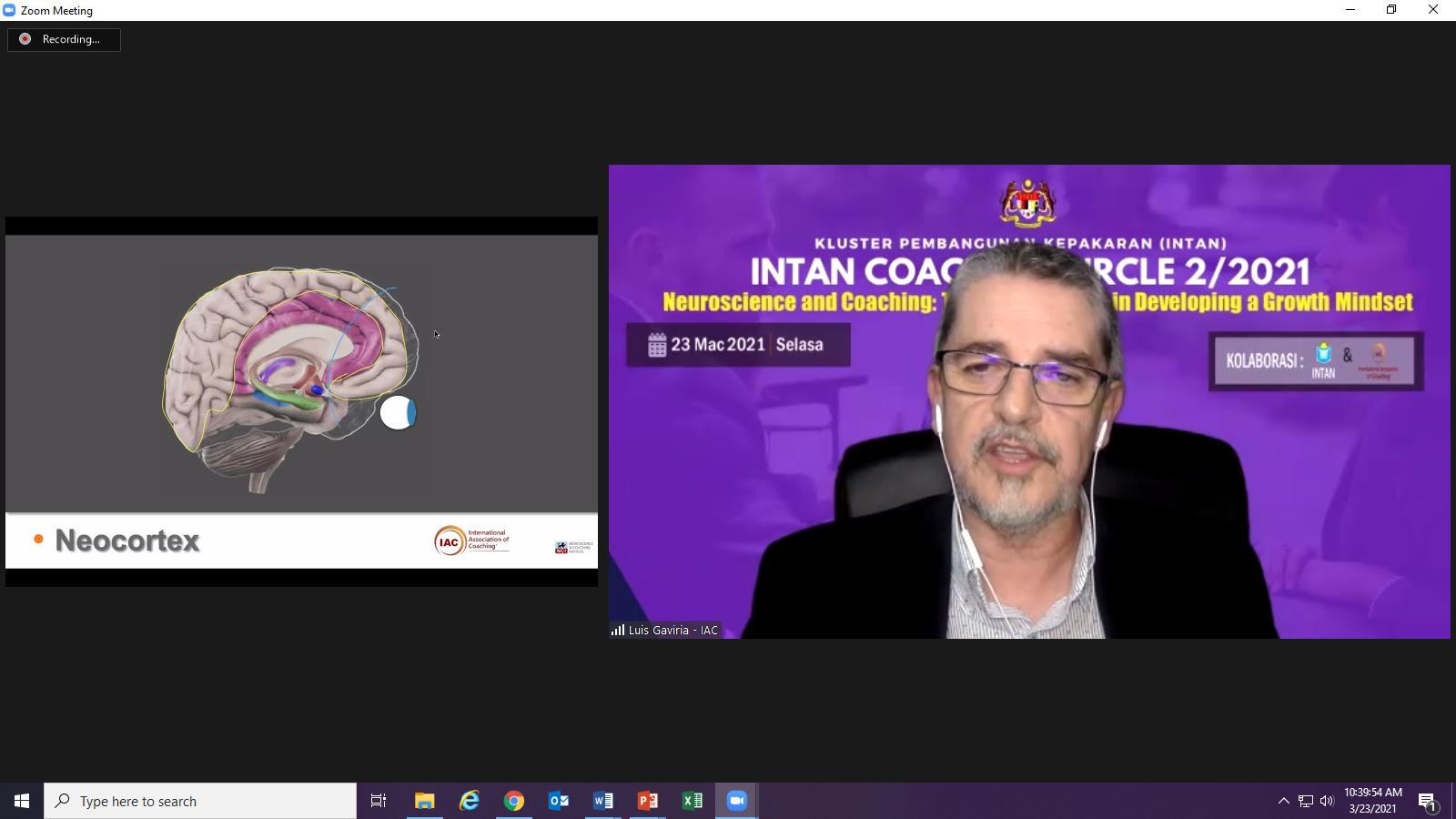The width and height of the screenshot is (1456, 819).
Task: Close the Zoom Meeting window
Action: tap(1433, 10)
